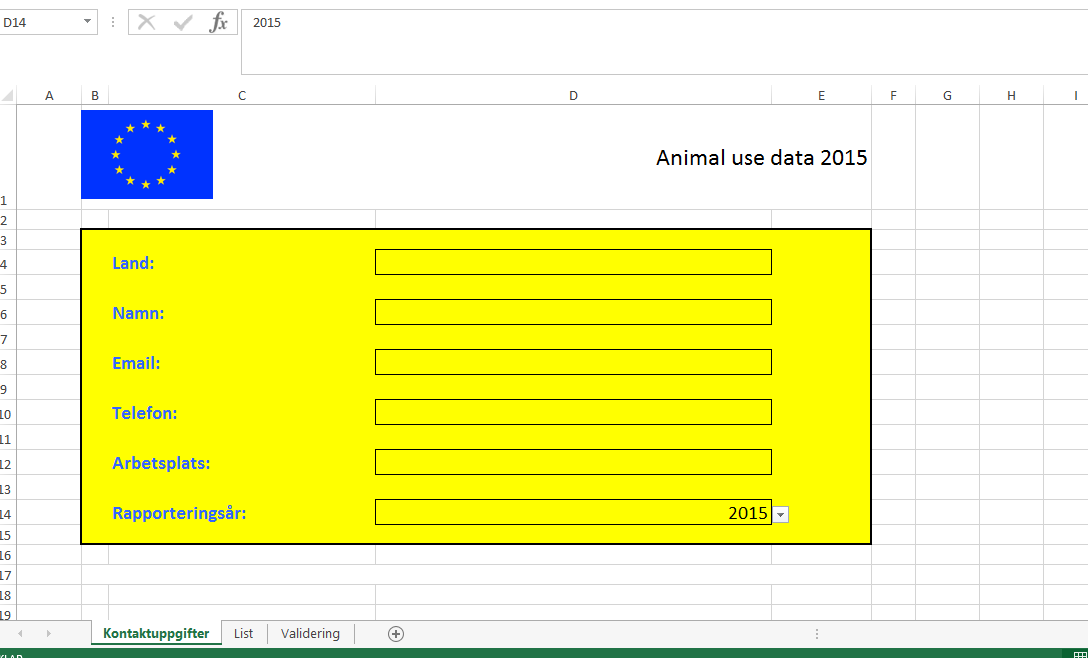This screenshot has height=658, width=1088.
Task: Click the tab bar split handle dots
Action: [817, 633]
